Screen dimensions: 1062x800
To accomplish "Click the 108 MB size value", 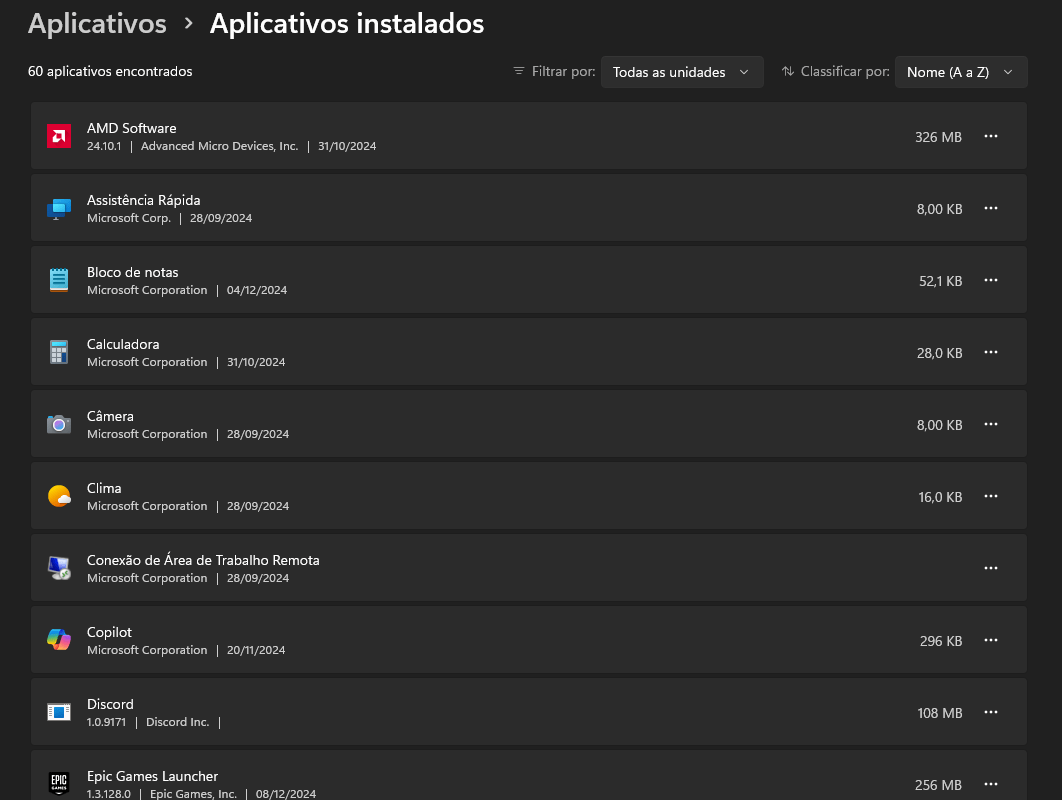I will (939, 713).
